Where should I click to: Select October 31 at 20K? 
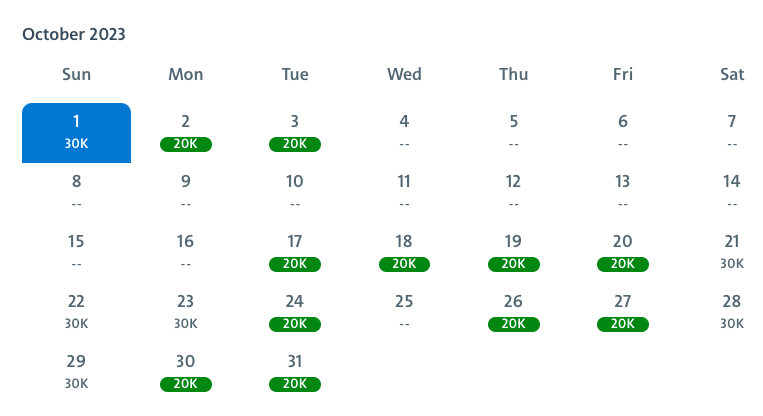(295, 372)
